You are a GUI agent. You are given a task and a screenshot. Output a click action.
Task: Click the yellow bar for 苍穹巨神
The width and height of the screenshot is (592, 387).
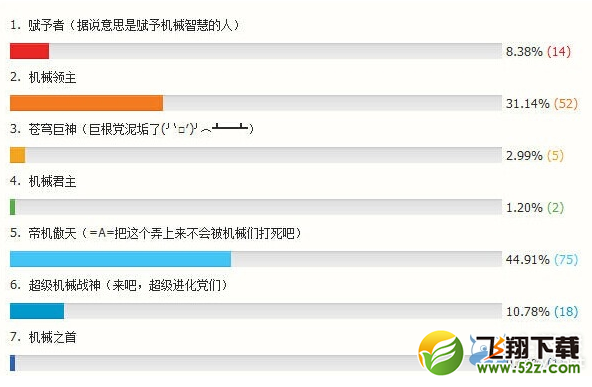(17, 155)
